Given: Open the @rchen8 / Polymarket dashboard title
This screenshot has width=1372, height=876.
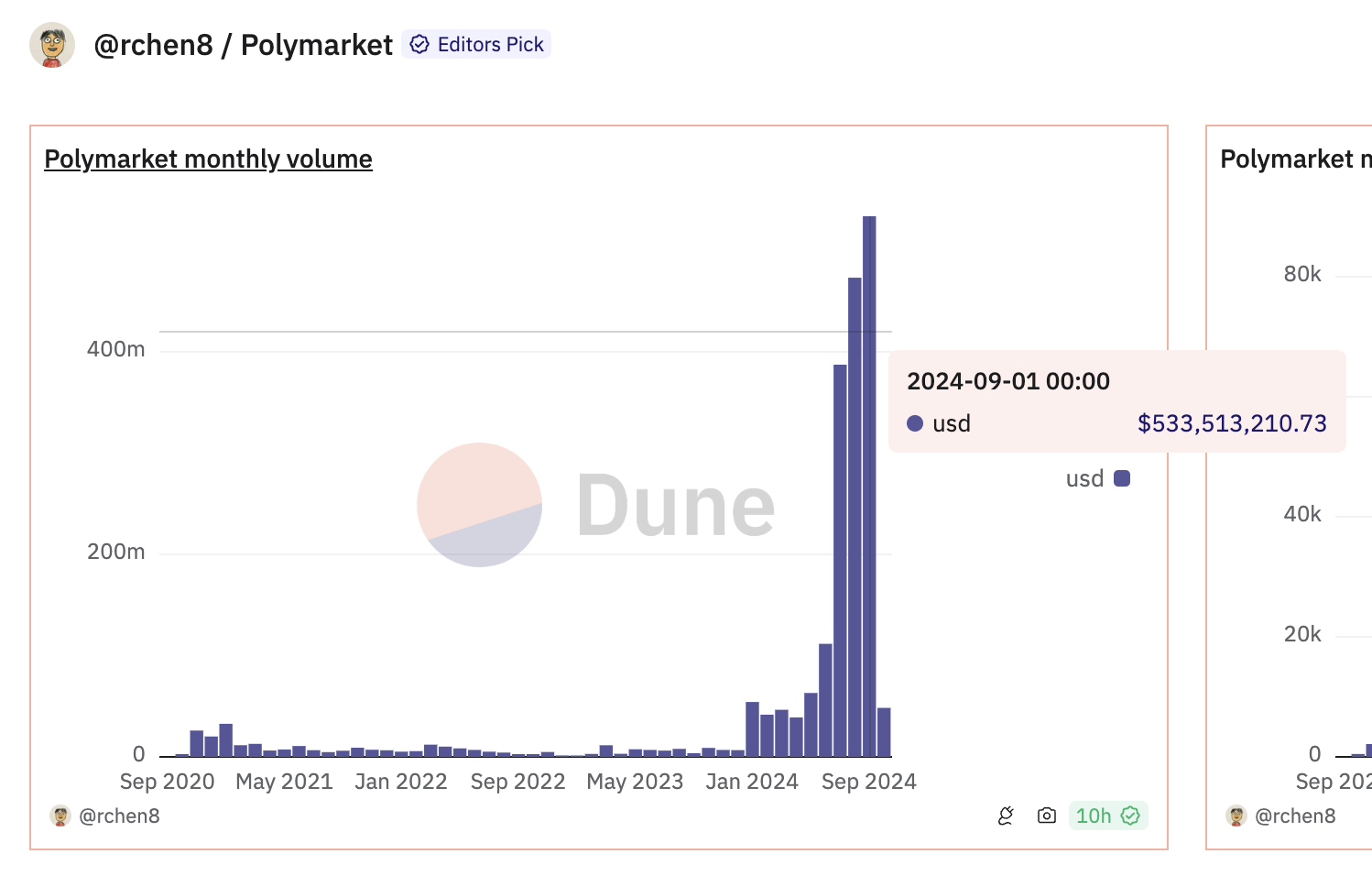Looking at the screenshot, I should (243, 45).
